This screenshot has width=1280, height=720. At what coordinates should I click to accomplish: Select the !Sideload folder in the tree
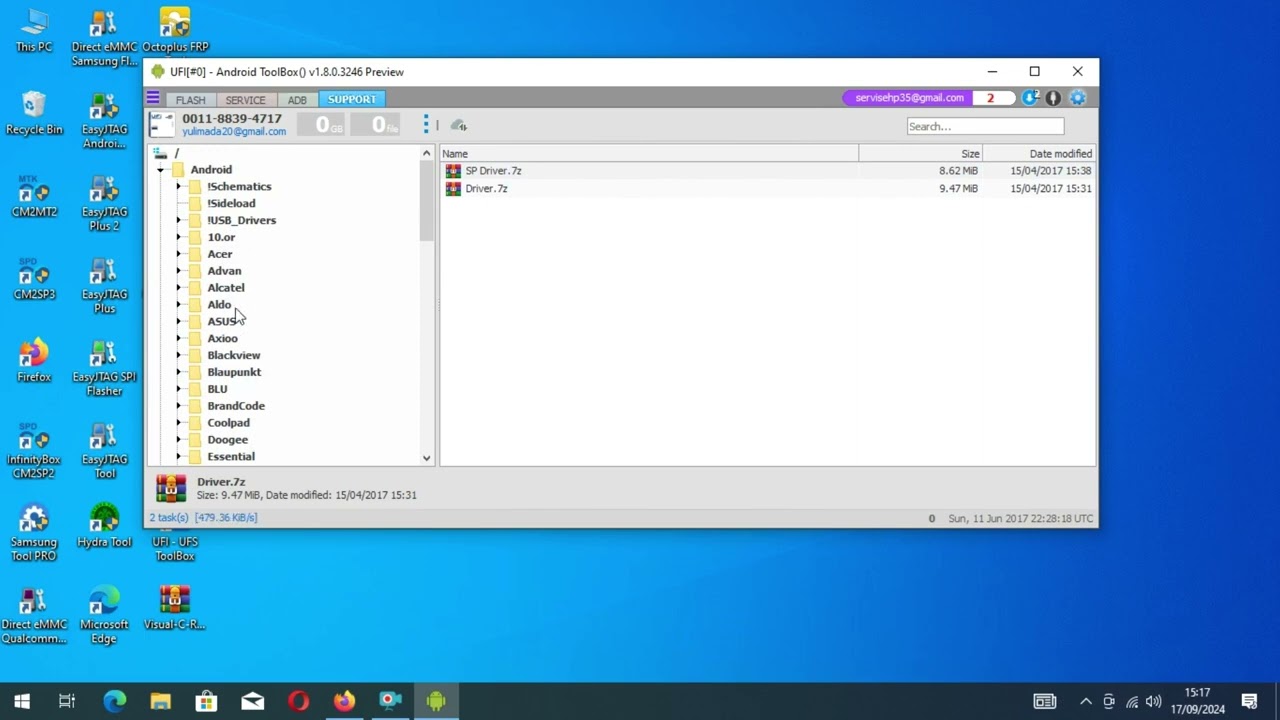point(231,204)
